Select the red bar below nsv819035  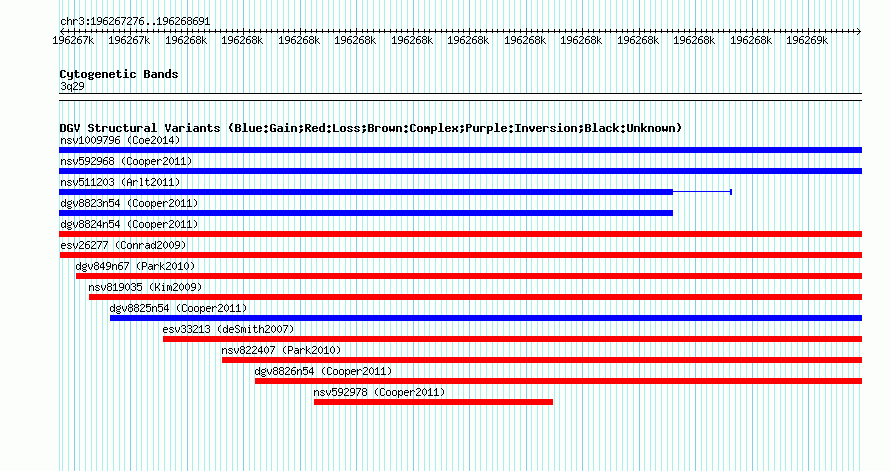476,297
